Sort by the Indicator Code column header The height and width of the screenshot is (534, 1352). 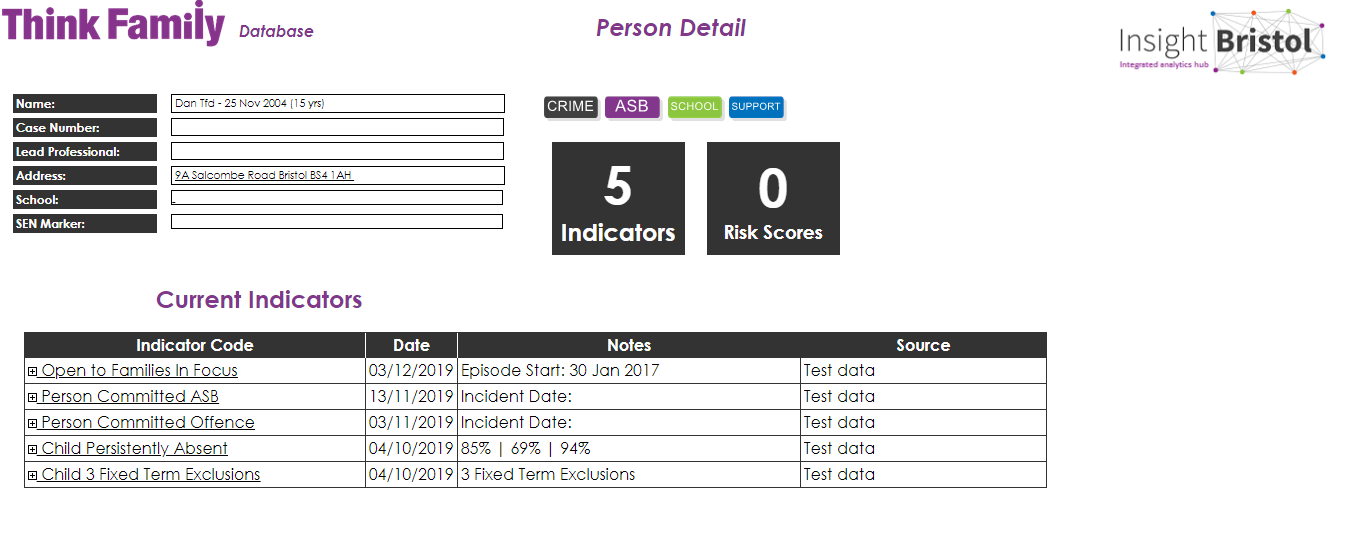[195, 345]
